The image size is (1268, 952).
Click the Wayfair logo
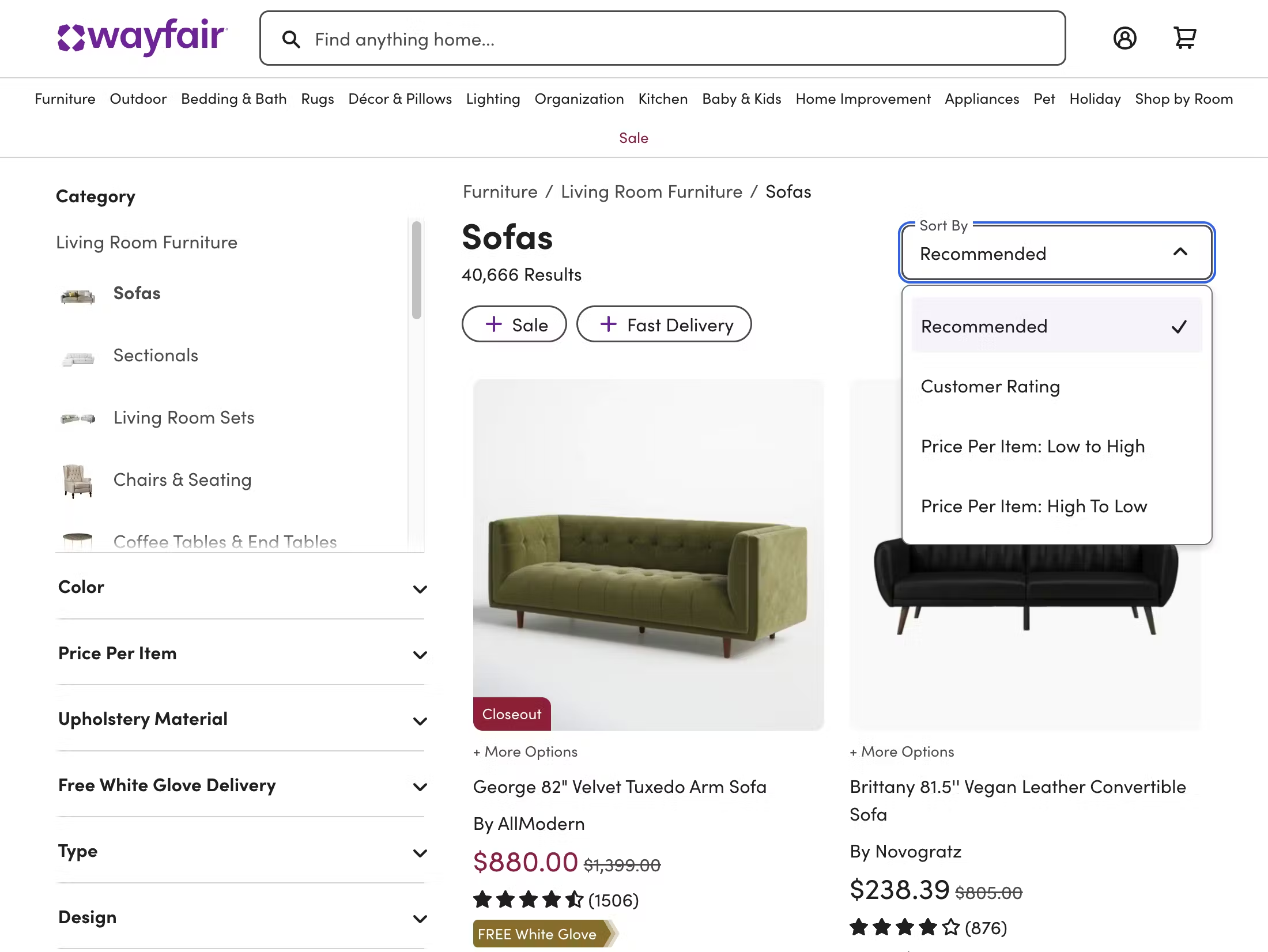(142, 37)
